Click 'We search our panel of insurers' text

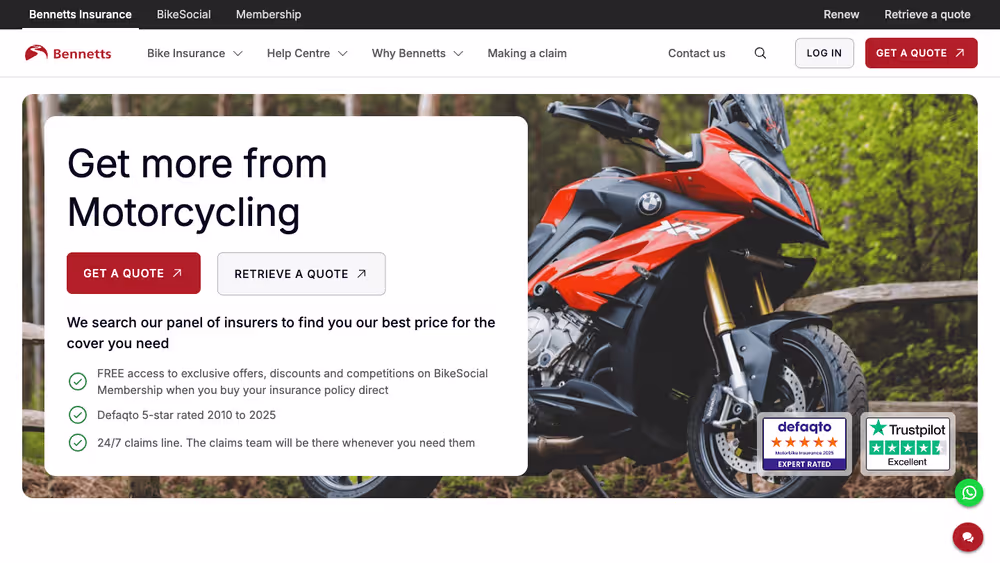281,333
